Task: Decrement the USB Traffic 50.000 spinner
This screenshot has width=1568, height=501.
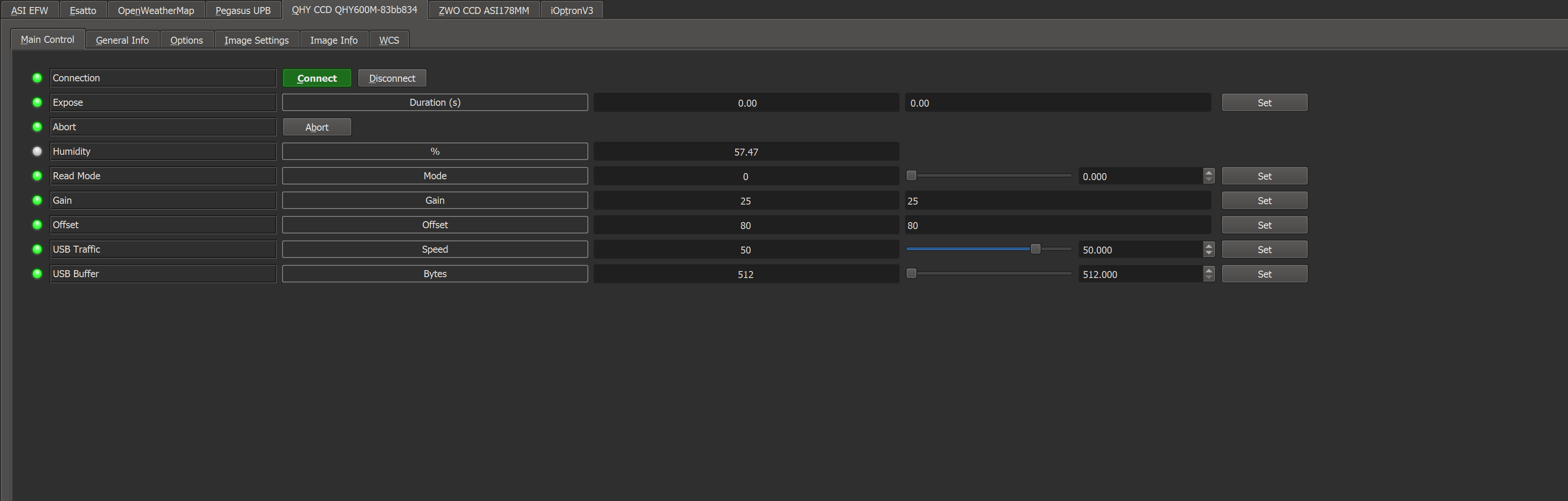Action: coord(1209,253)
